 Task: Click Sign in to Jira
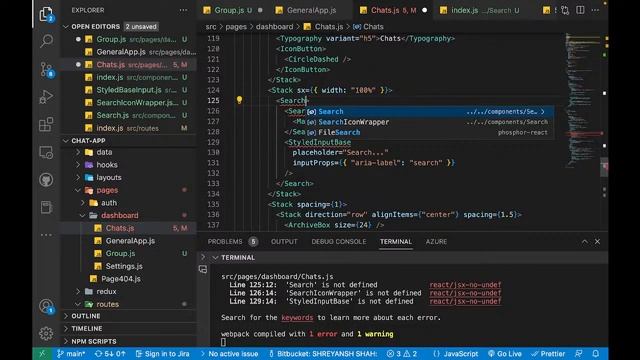point(162,354)
